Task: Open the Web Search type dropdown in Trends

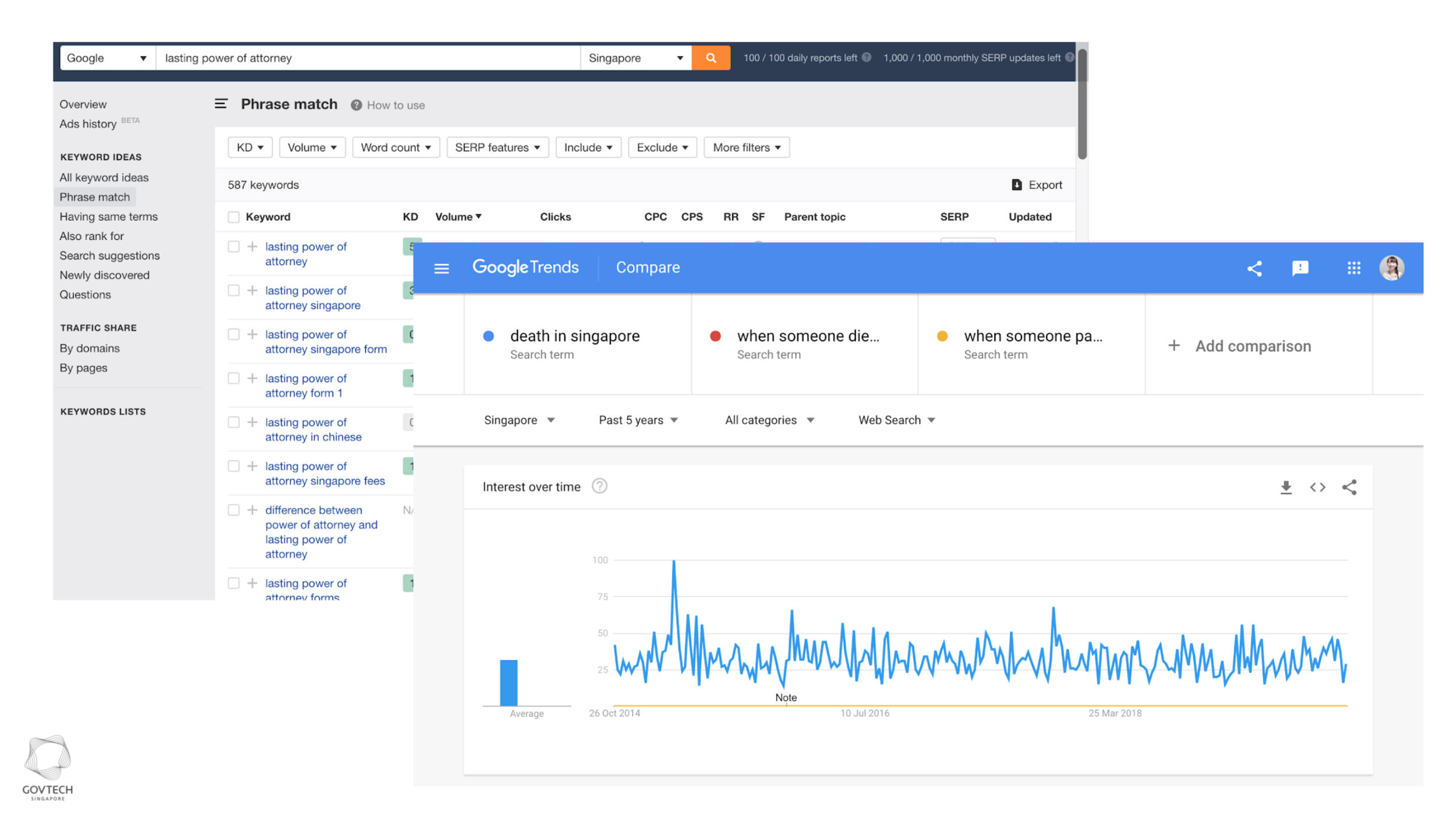Action: (x=896, y=420)
